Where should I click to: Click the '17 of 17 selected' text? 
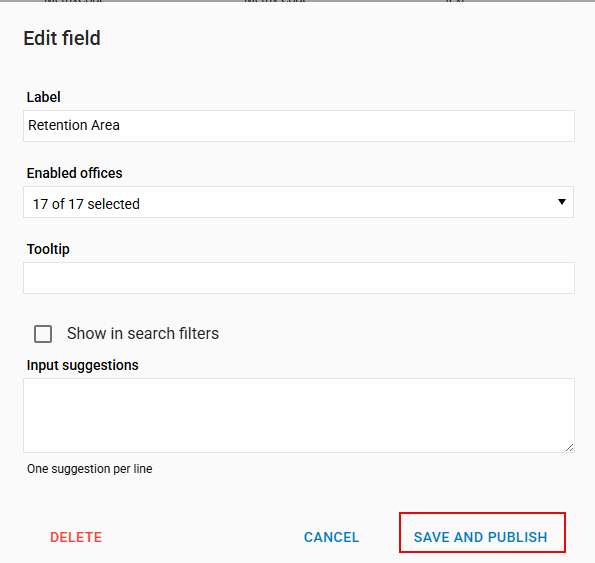(x=86, y=204)
